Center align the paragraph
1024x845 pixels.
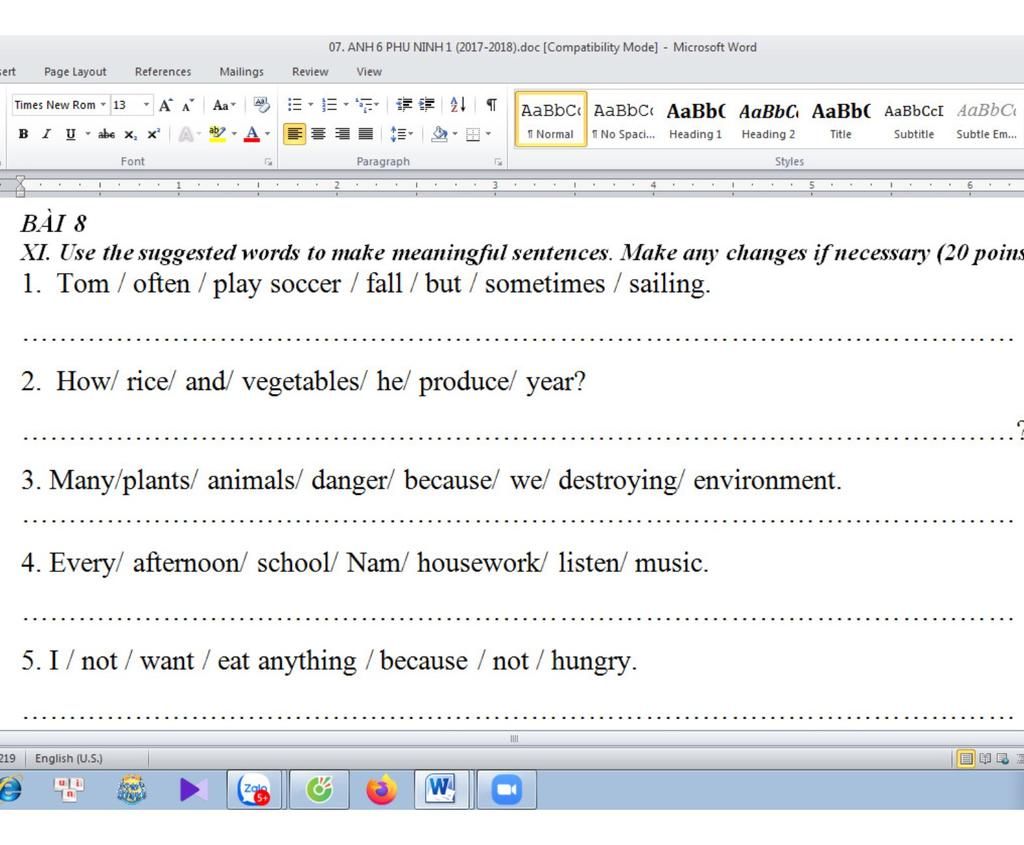click(318, 134)
